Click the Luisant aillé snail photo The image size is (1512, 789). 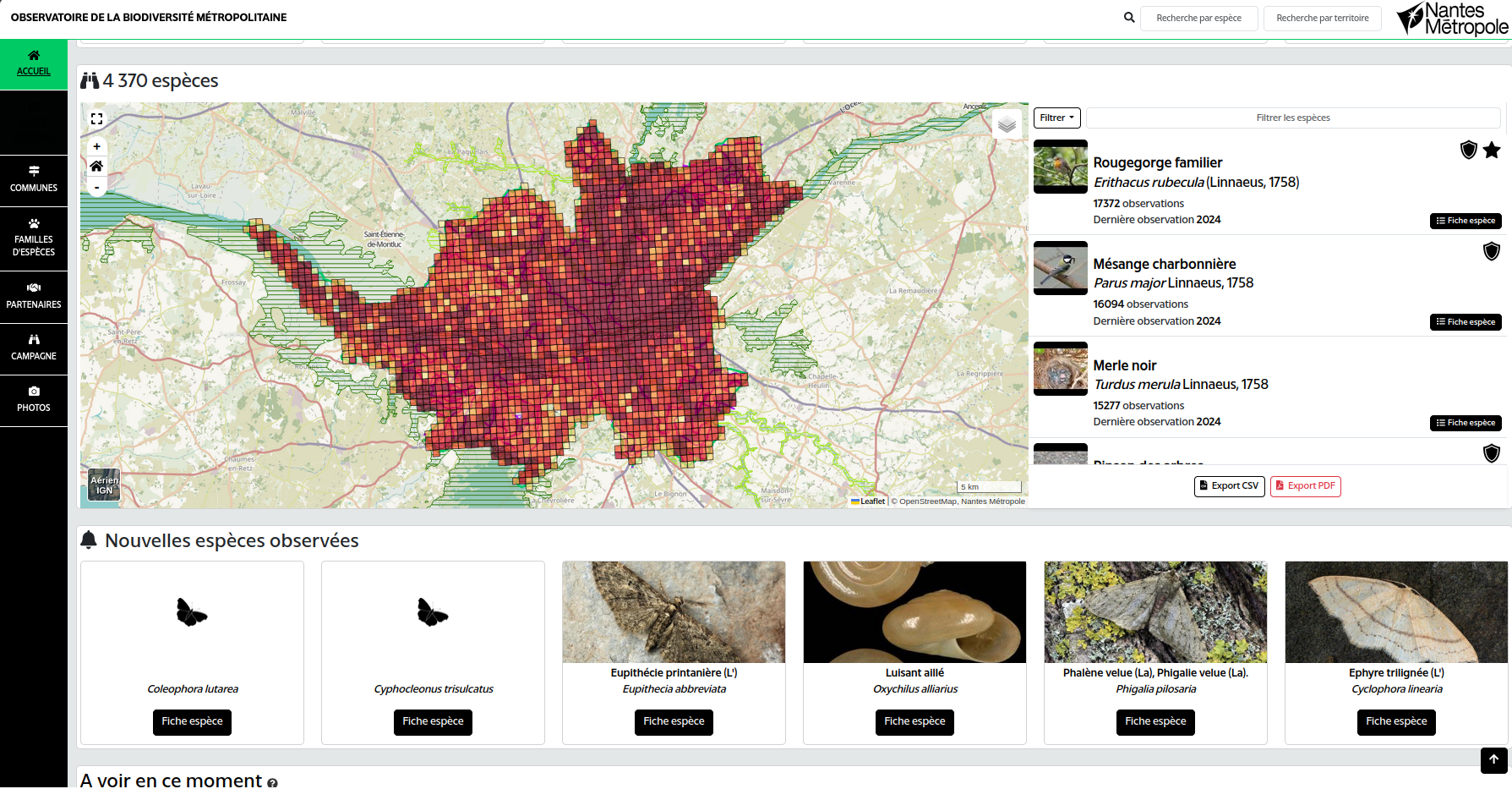tap(914, 612)
